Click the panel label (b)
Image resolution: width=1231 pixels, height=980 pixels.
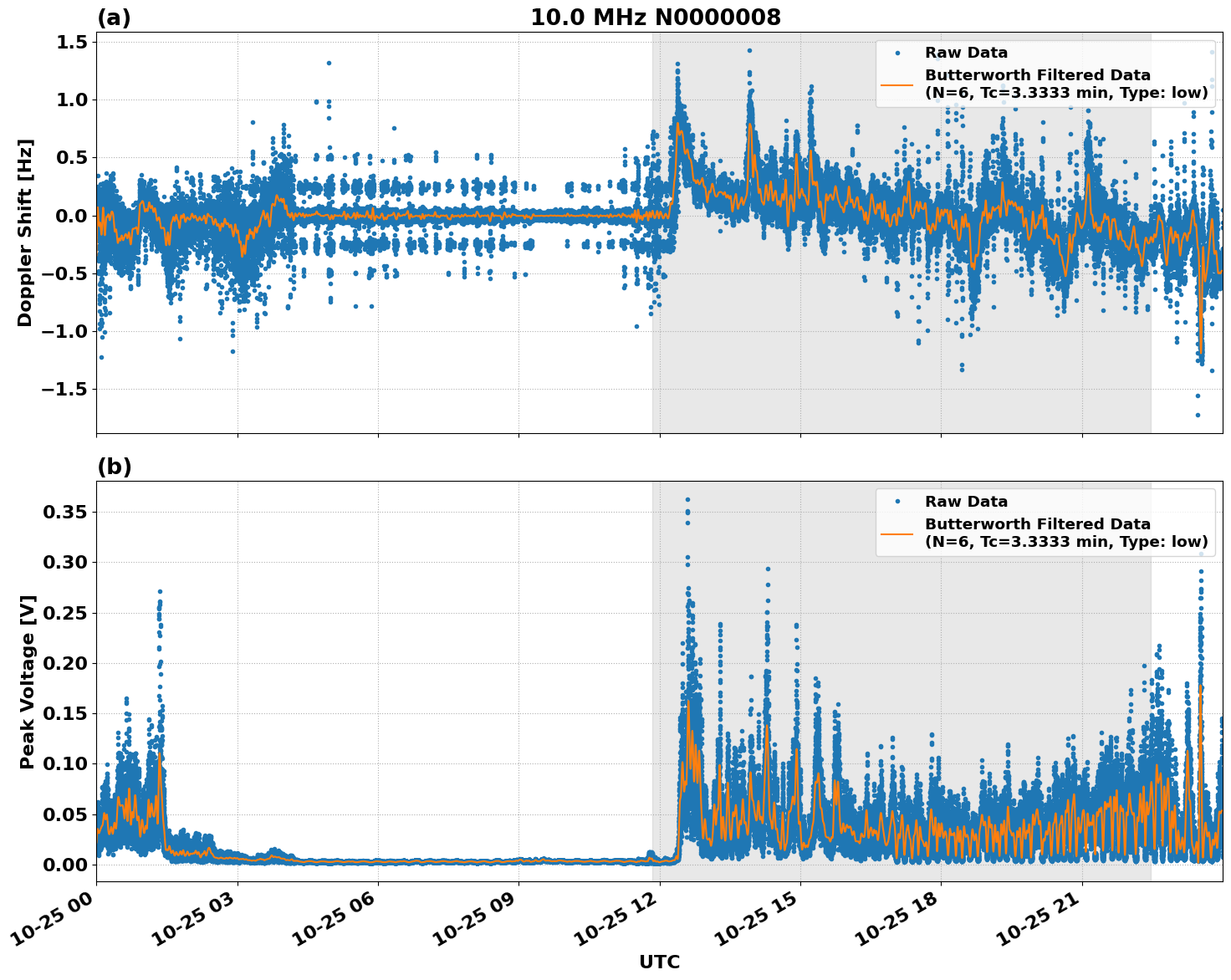(114, 467)
